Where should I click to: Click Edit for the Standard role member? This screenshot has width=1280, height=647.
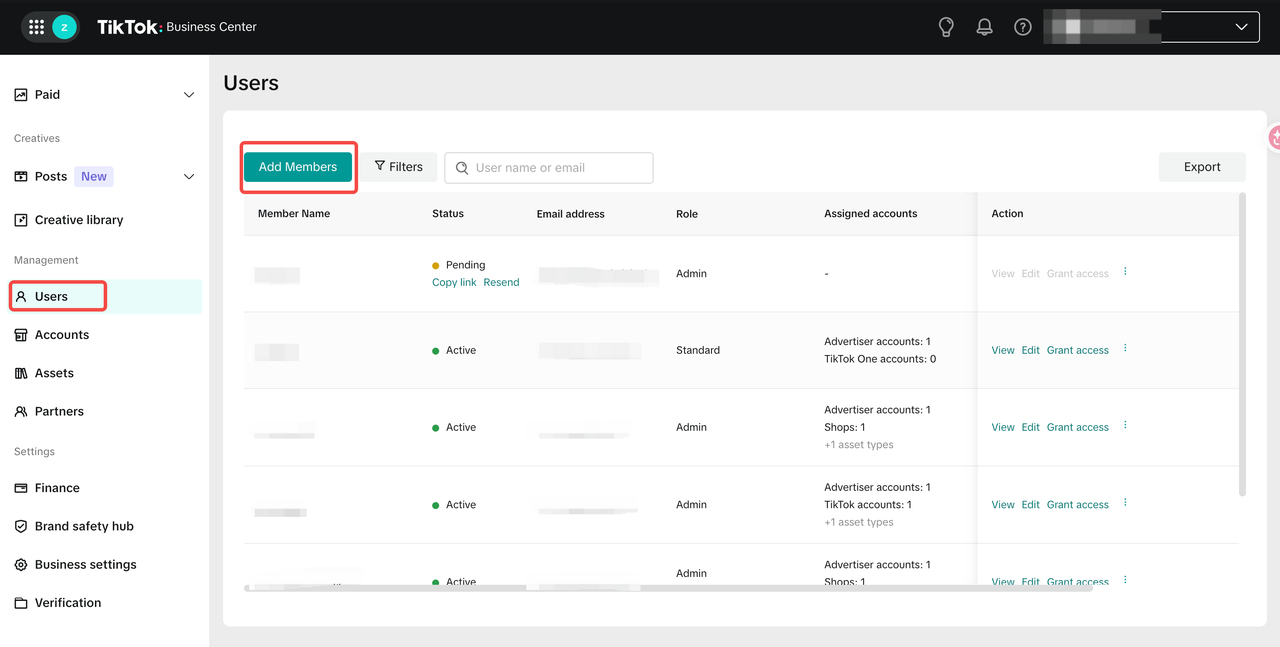[x=1031, y=350]
